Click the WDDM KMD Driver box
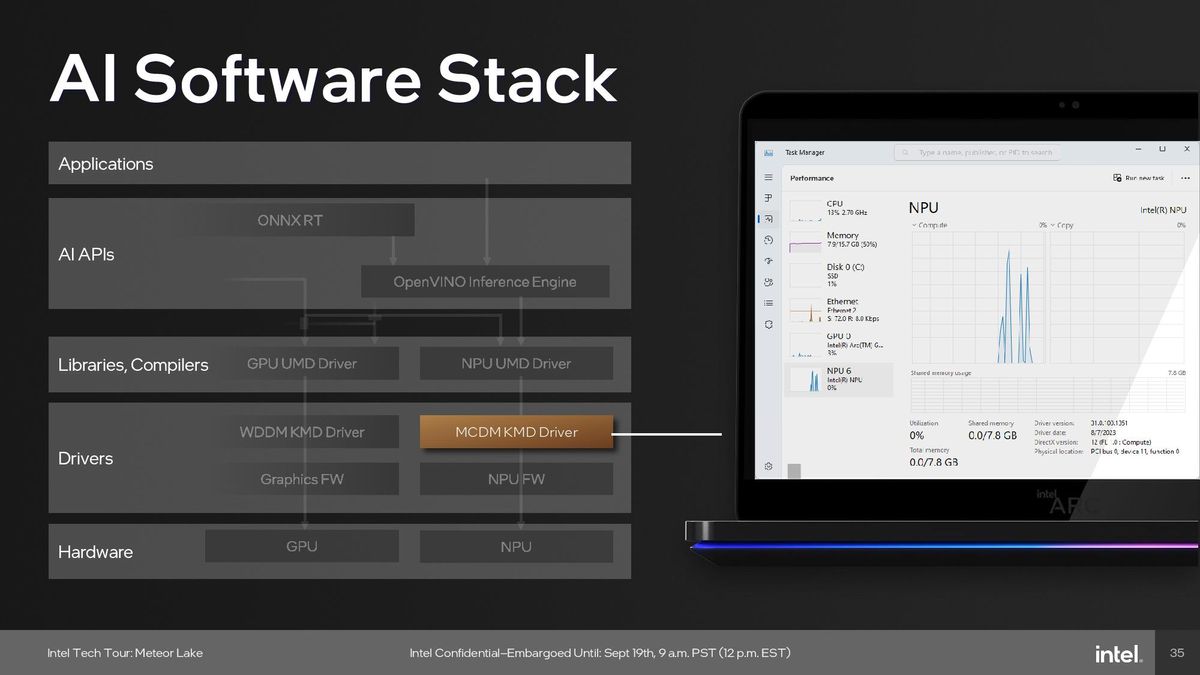This screenshot has height=675, width=1200. [302, 432]
